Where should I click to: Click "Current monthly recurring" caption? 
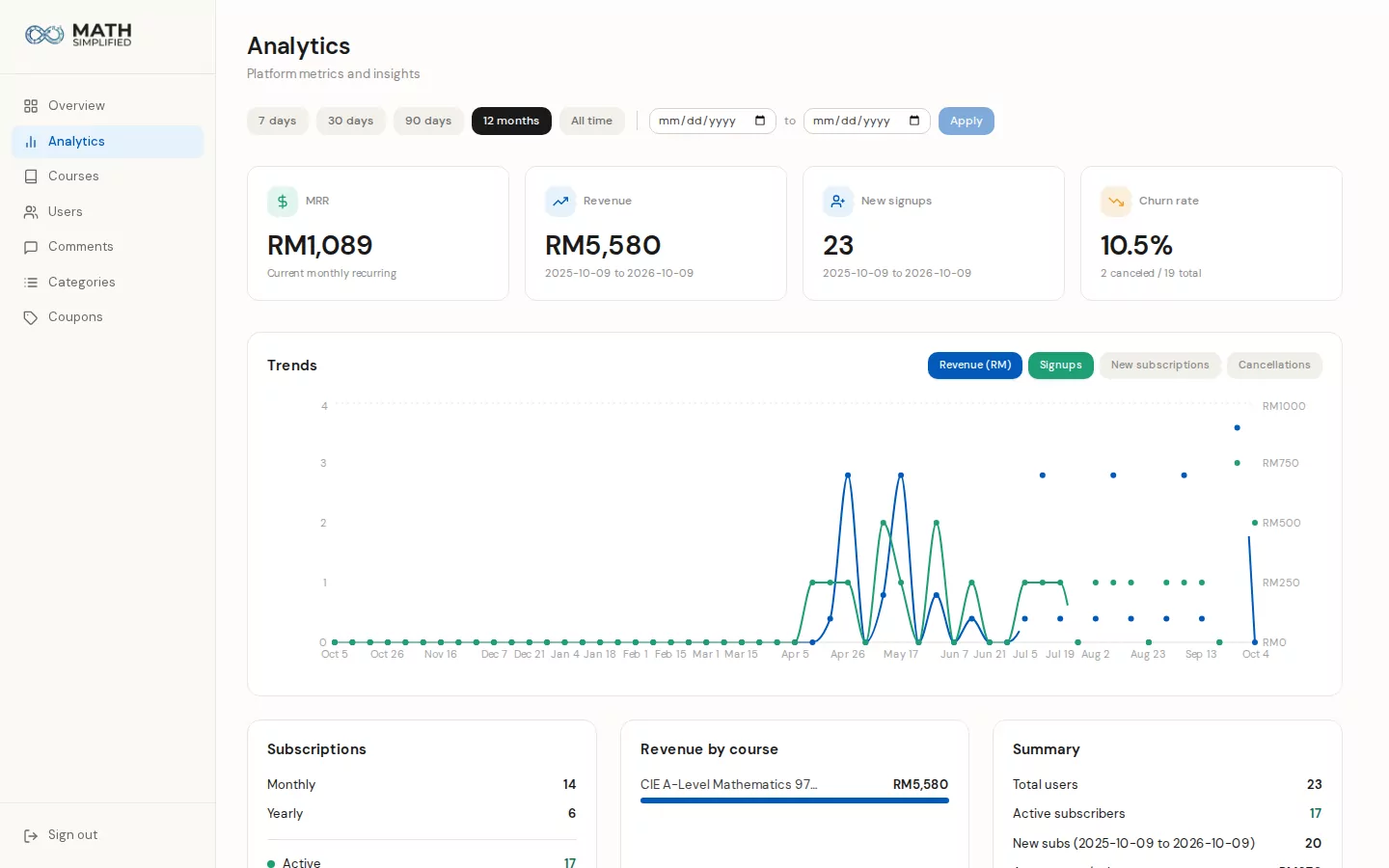click(332, 274)
